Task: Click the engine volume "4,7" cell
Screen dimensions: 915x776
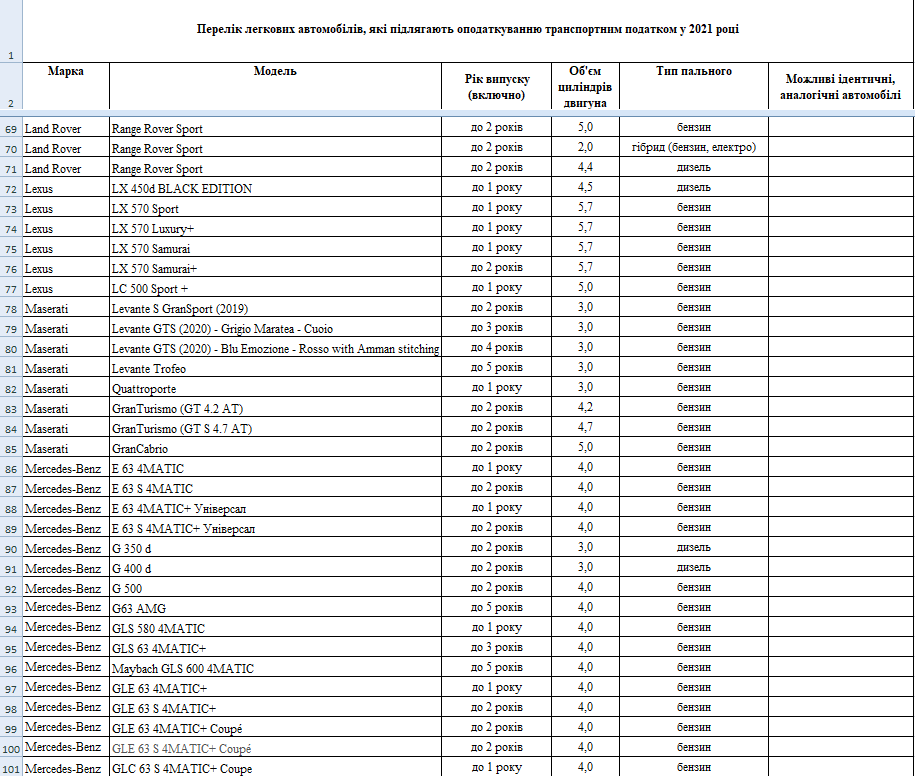Action: pyautogui.click(x=585, y=428)
